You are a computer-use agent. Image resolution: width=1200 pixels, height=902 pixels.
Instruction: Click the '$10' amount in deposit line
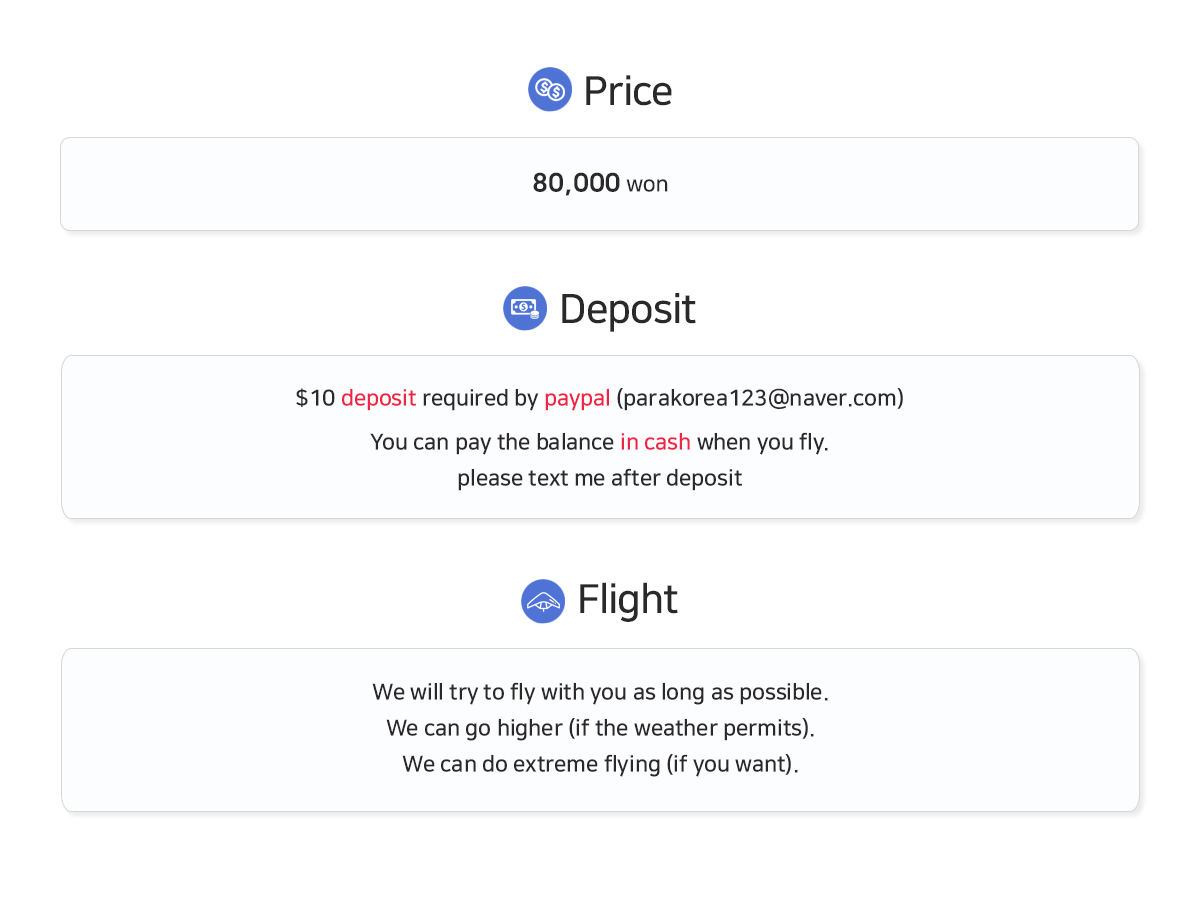(x=315, y=398)
